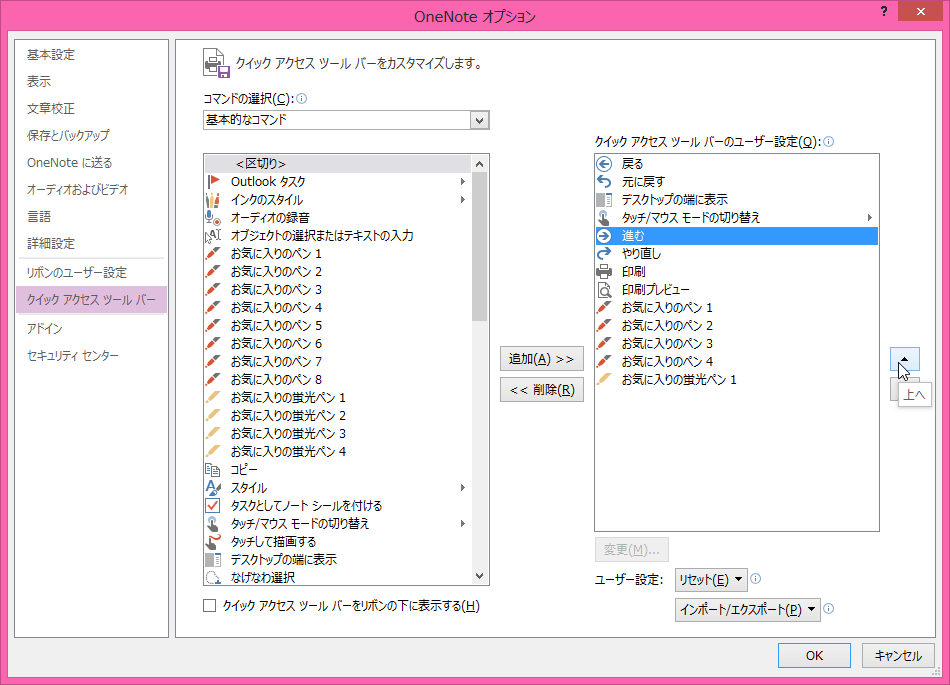Select the インクのスタイル pens icon

213,199
